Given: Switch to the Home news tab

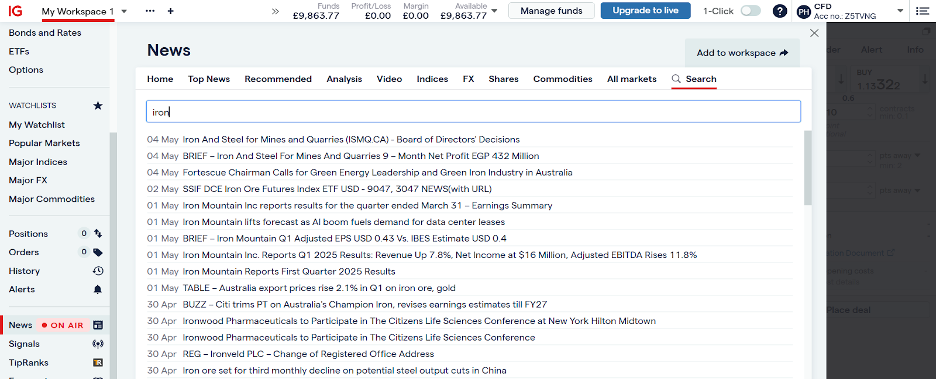Looking at the screenshot, I should coord(160,79).
